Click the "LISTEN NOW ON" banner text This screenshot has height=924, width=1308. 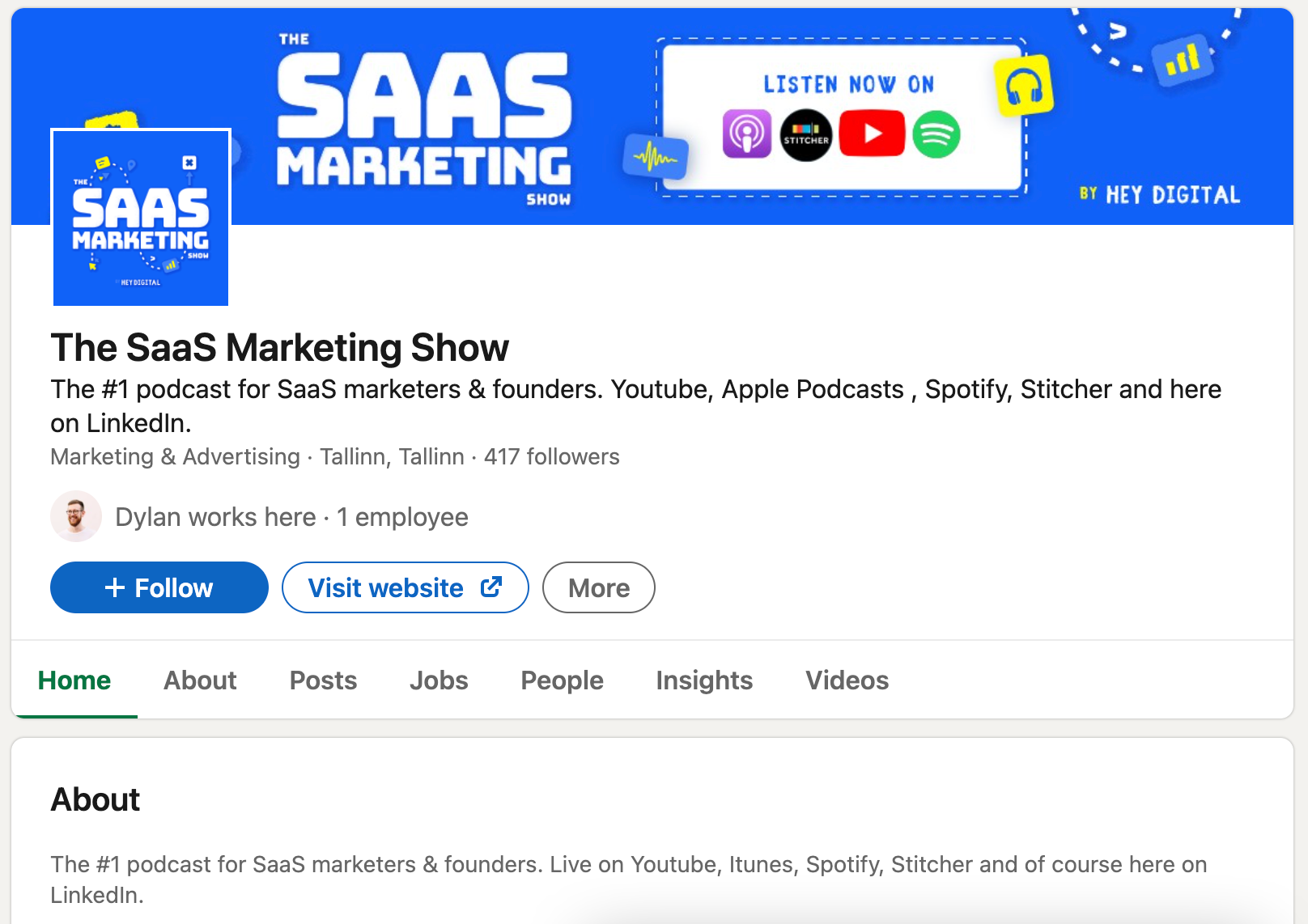[849, 85]
